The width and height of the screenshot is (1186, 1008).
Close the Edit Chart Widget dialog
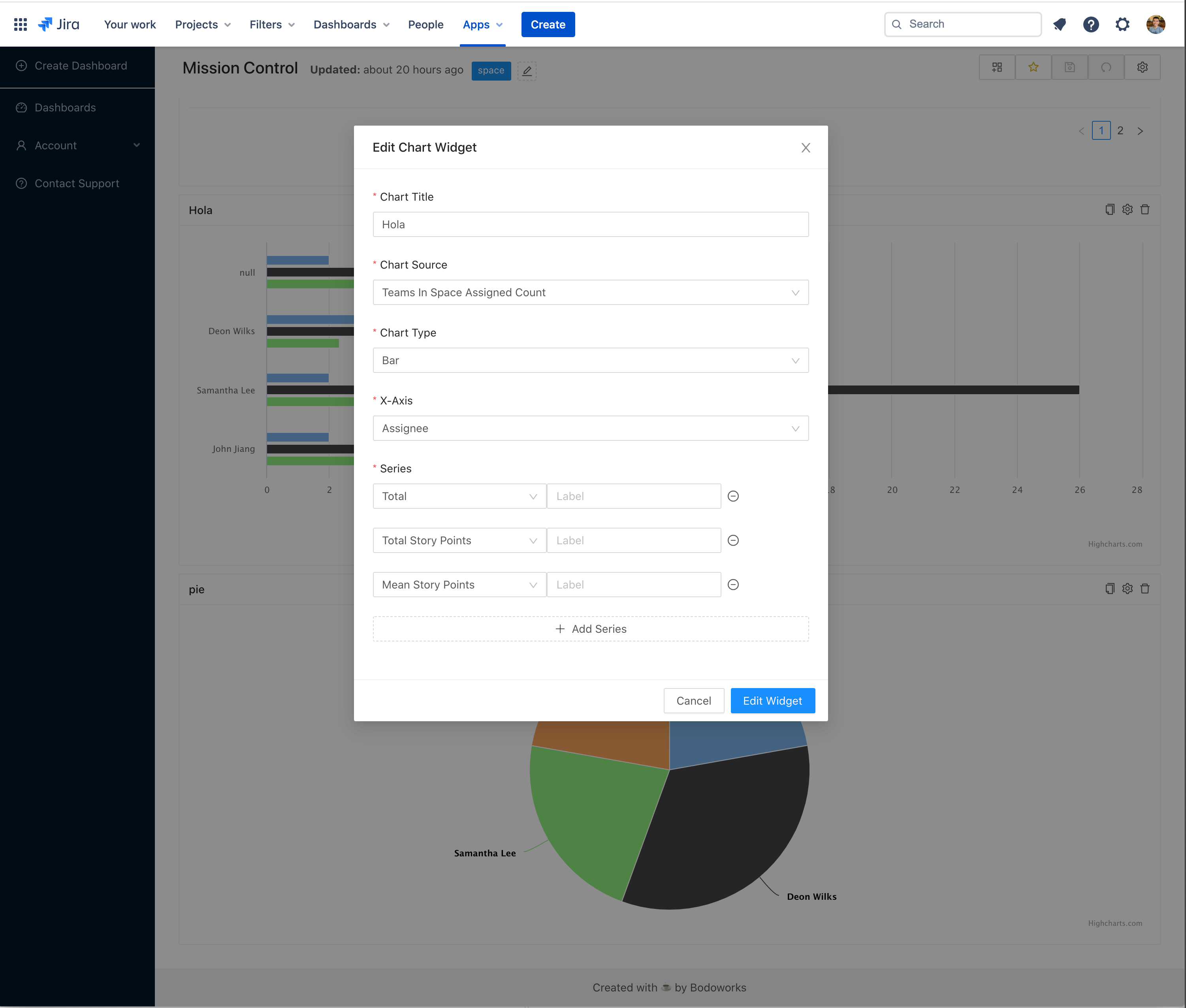[x=805, y=148]
